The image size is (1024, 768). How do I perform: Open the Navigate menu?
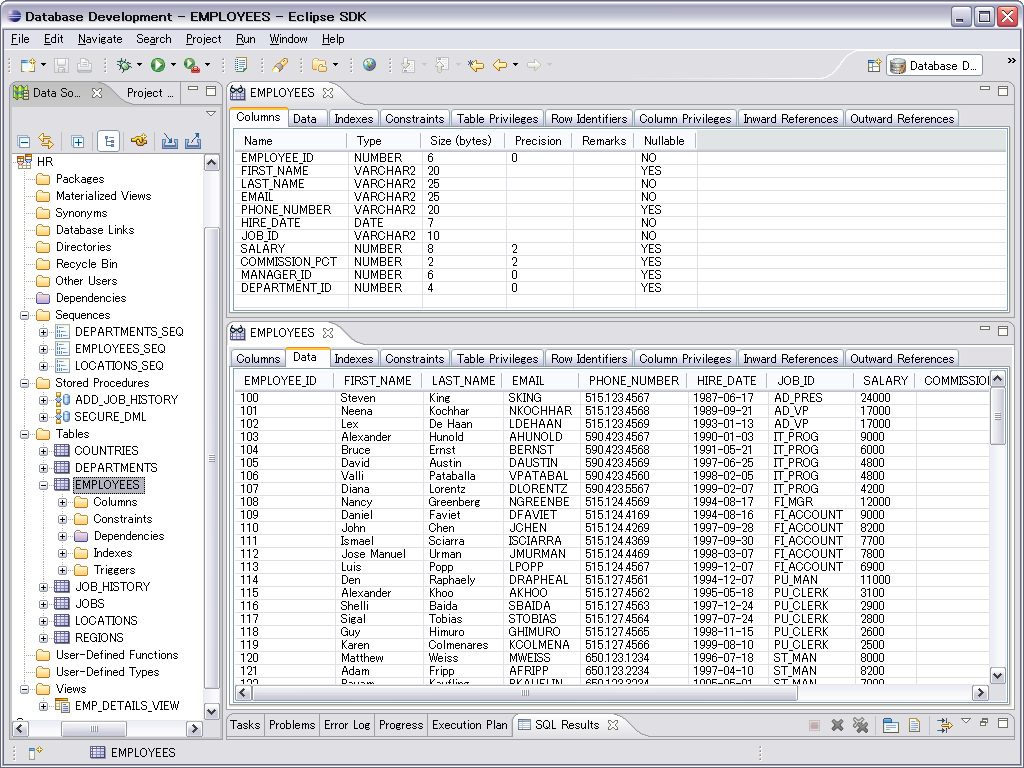pos(100,39)
